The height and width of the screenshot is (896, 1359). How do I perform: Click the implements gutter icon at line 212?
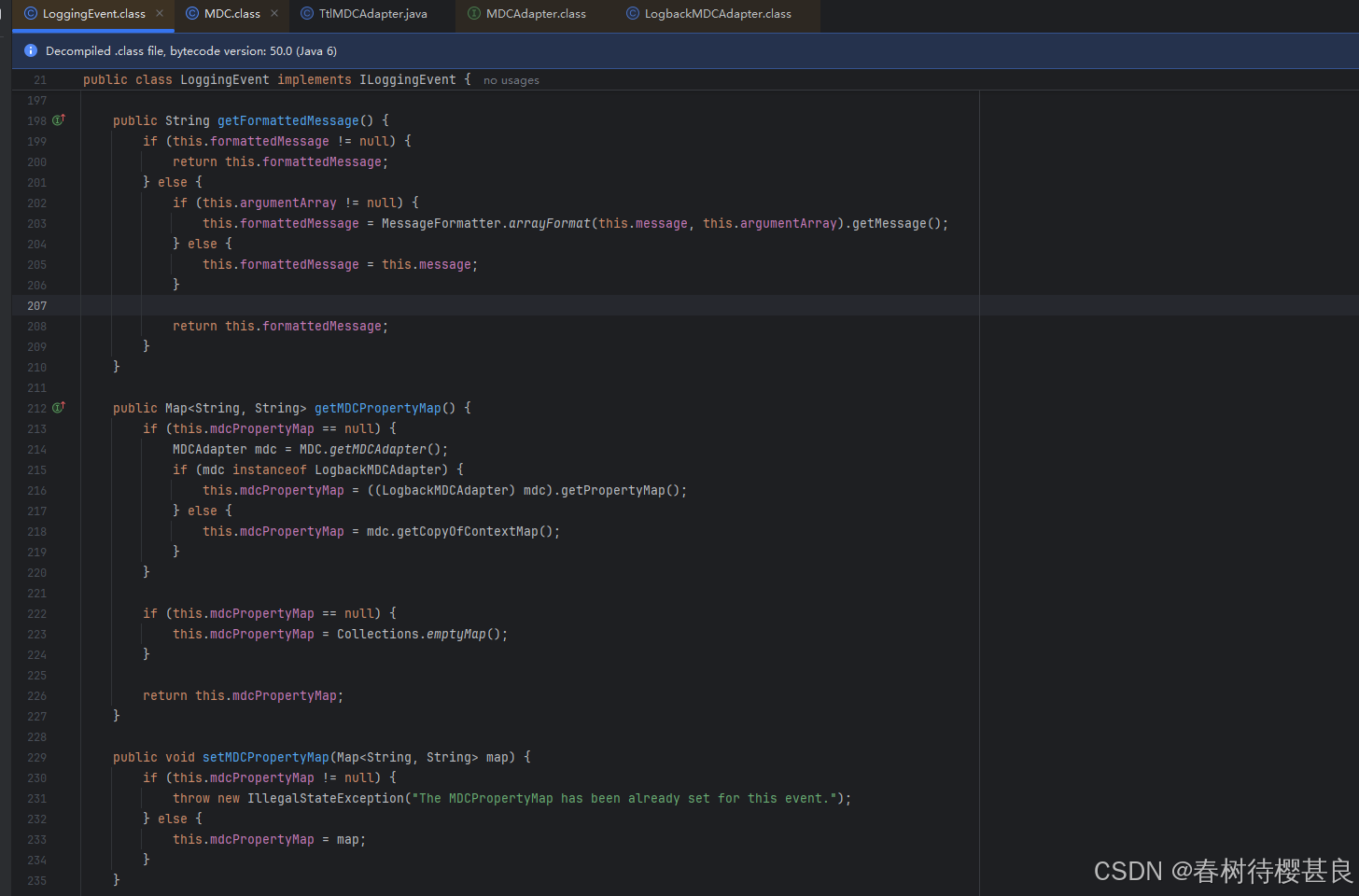pyautogui.click(x=59, y=408)
